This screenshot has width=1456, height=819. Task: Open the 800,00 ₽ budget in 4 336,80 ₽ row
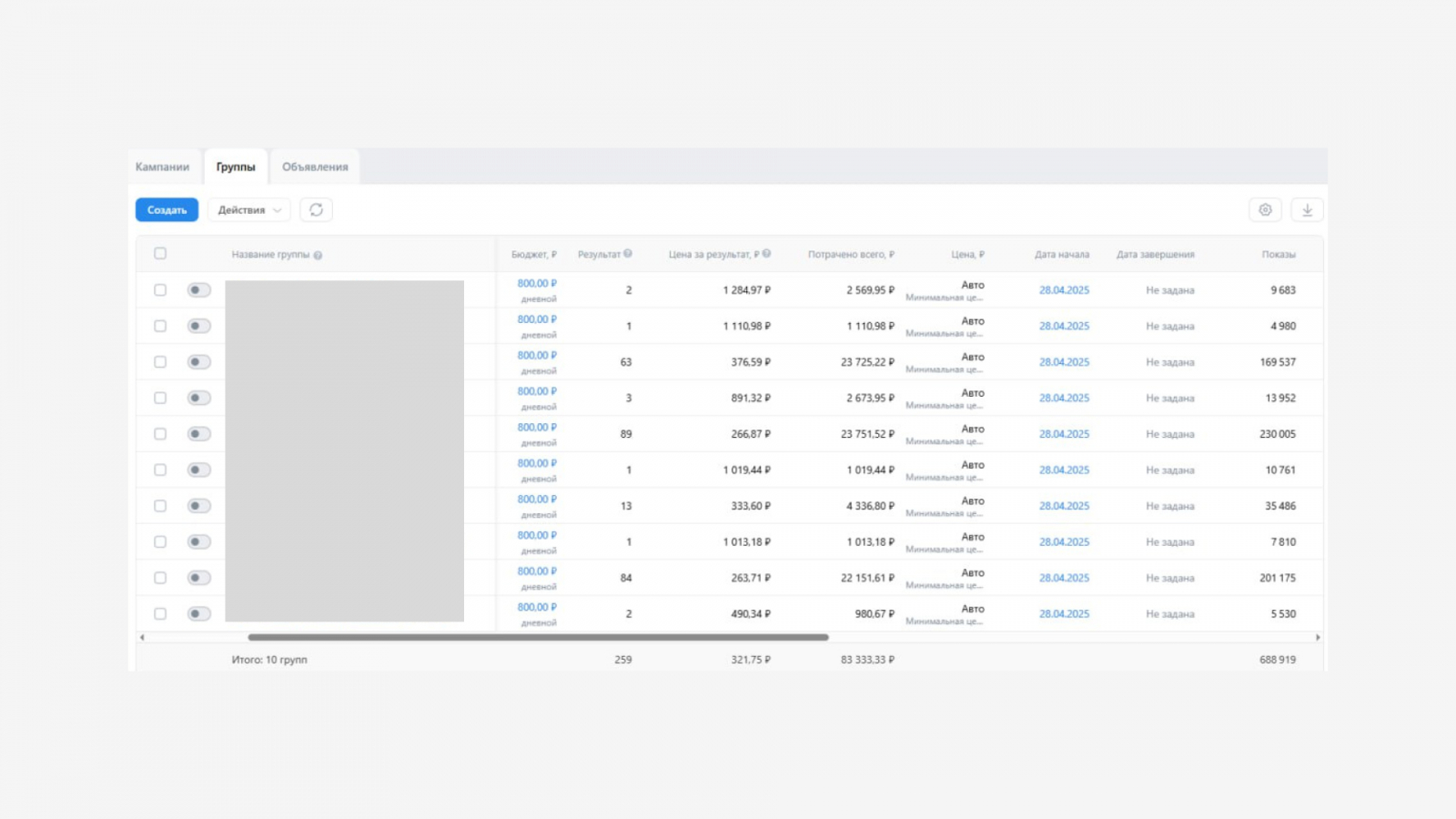click(x=537, y=500)
